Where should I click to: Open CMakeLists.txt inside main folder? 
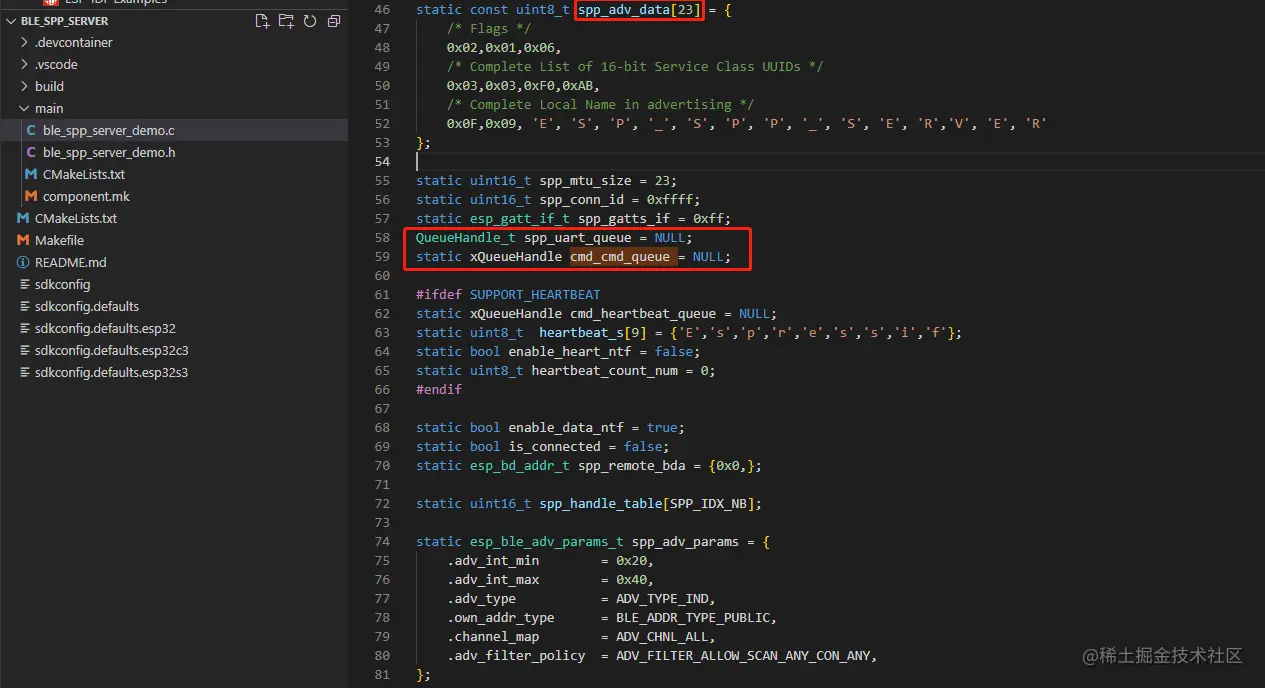(174, 174)
